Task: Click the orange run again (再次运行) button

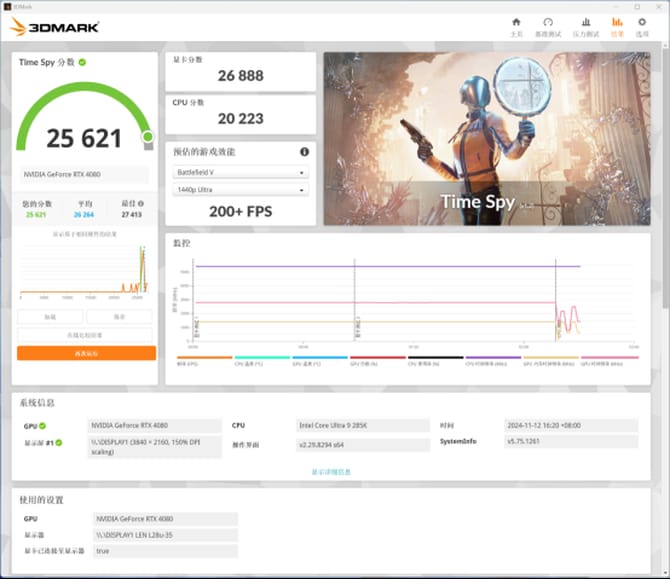Action: point(86,353)
